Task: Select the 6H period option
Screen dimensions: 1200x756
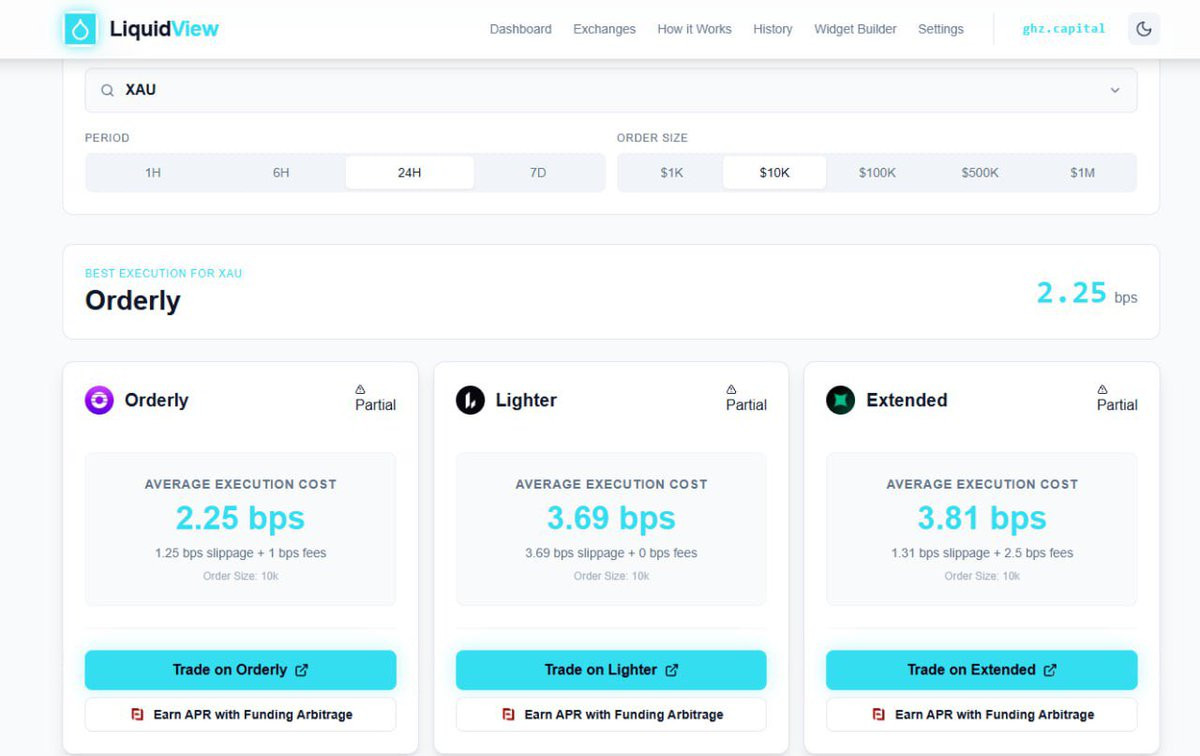Action: click(x=281, y=173)
